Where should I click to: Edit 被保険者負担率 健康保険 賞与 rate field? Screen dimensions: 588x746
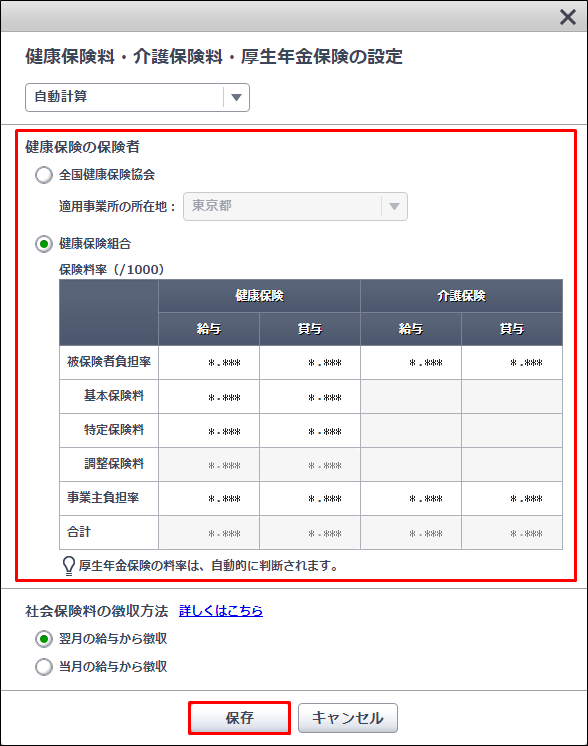(310, 363)
